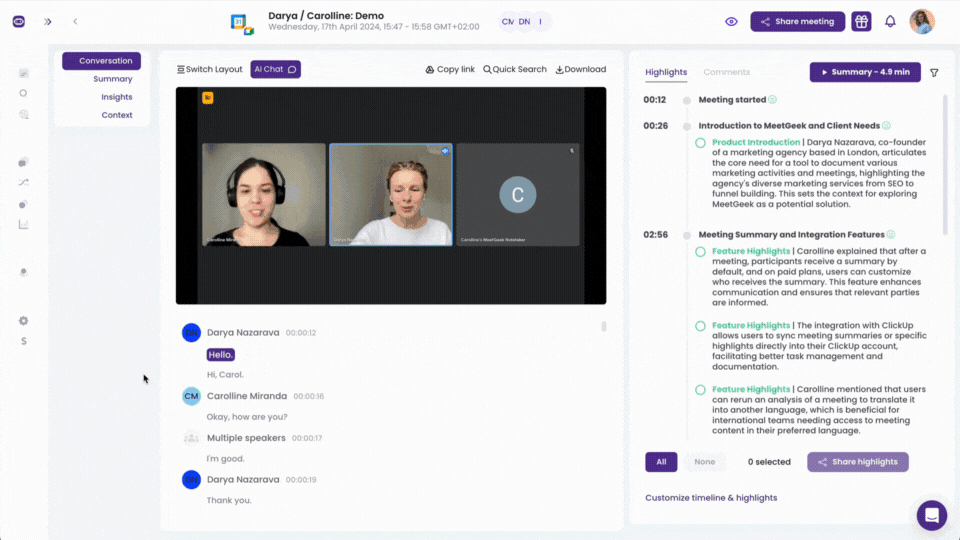Screen dimensions: 960x540
Task: Download the meeting recording
Action: click(580, 69)
